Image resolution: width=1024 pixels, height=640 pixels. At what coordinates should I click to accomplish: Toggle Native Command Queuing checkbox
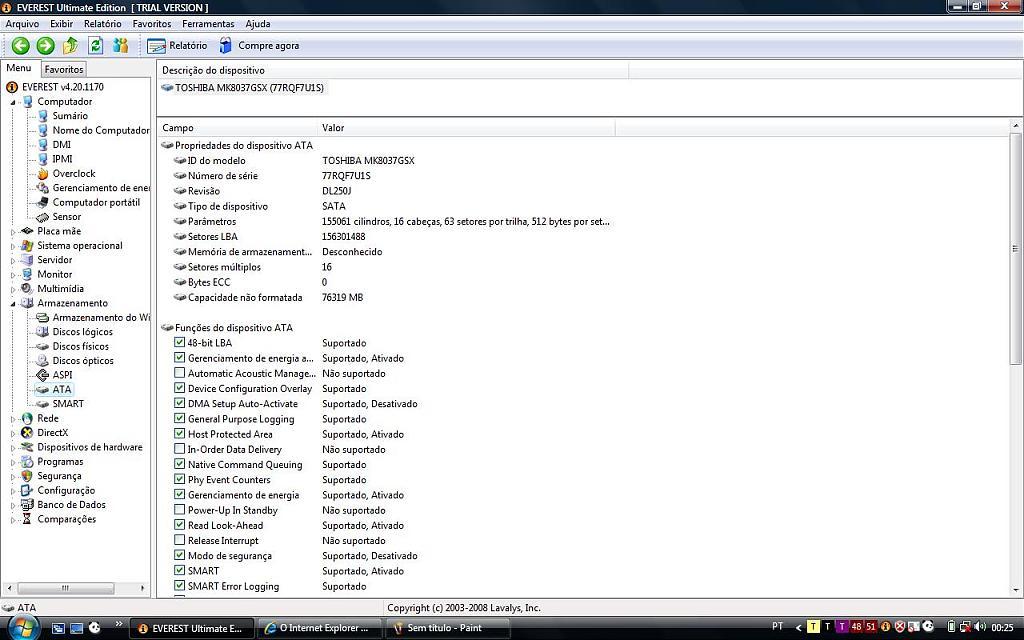point(180,464)
